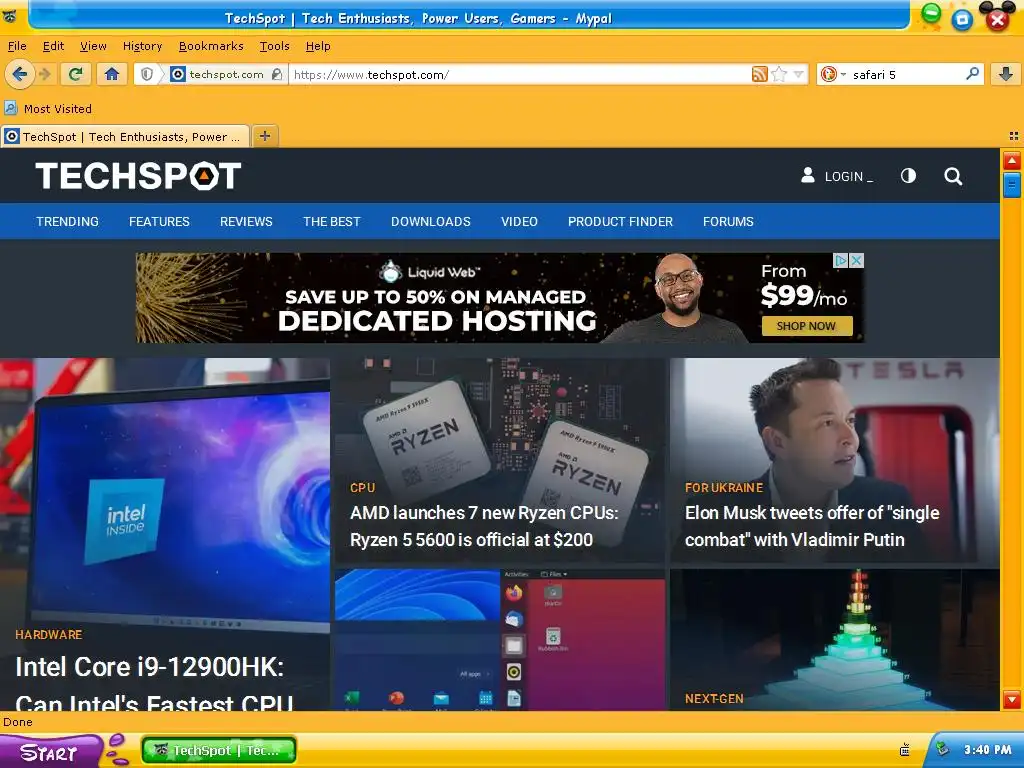Open the FEATURES nav item
Screen dimensions: 1024x768
point(159,221)
